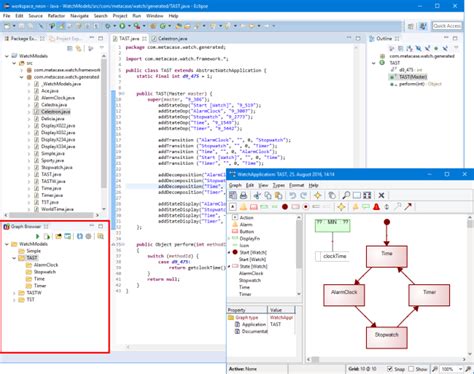Click the green Run button in Eclipse toolbar

click(x=123, y=26)
